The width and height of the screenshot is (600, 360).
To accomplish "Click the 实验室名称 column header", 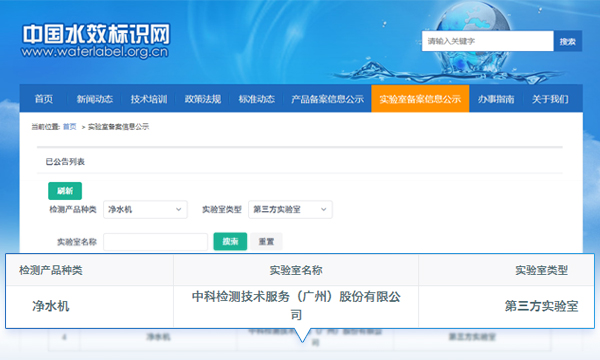I will pyautogui.click(x=296, y=270).
